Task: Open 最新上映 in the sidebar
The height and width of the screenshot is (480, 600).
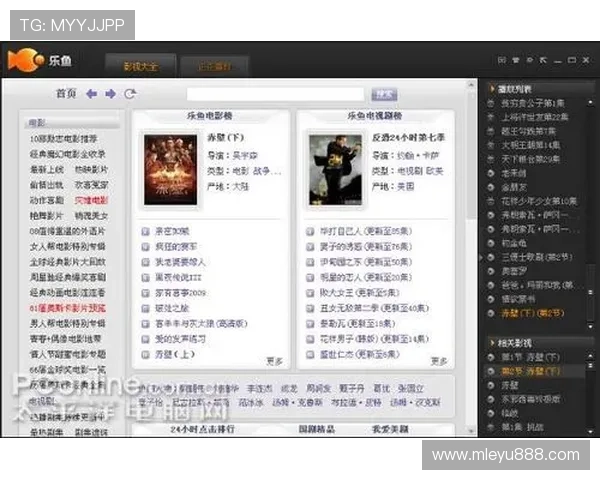Action: click(x=47, y=170)
